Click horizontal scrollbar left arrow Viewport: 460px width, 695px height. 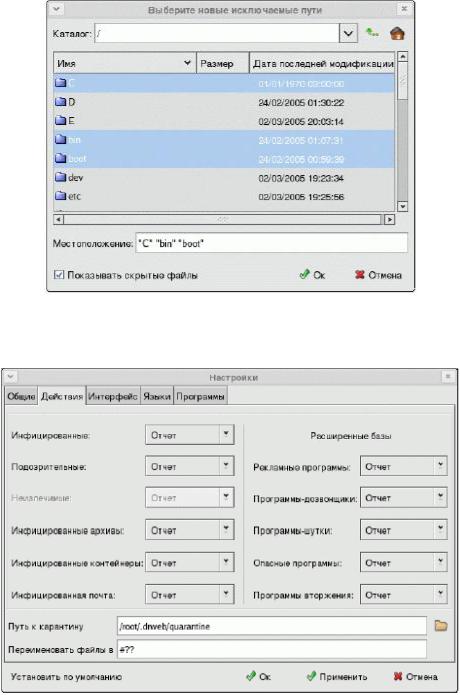click(58, 219)
